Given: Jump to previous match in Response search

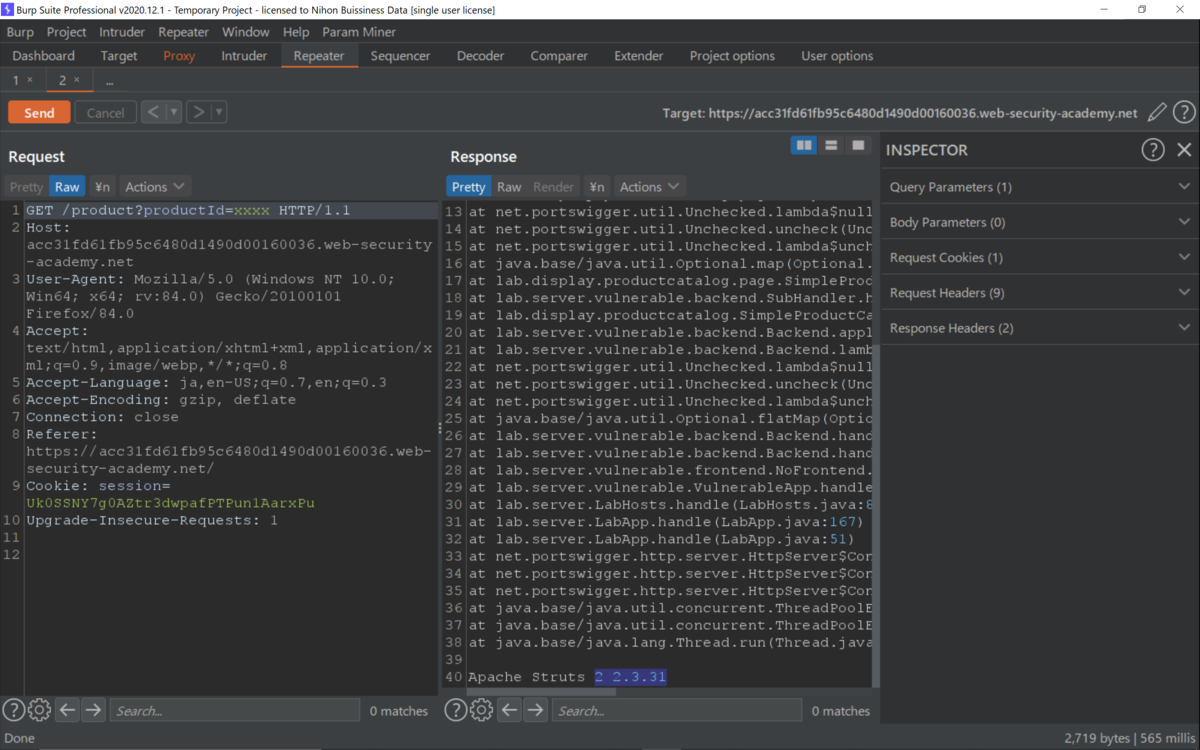Looking at the screenshot, I should pyautogui.click(x=509, y=710).
